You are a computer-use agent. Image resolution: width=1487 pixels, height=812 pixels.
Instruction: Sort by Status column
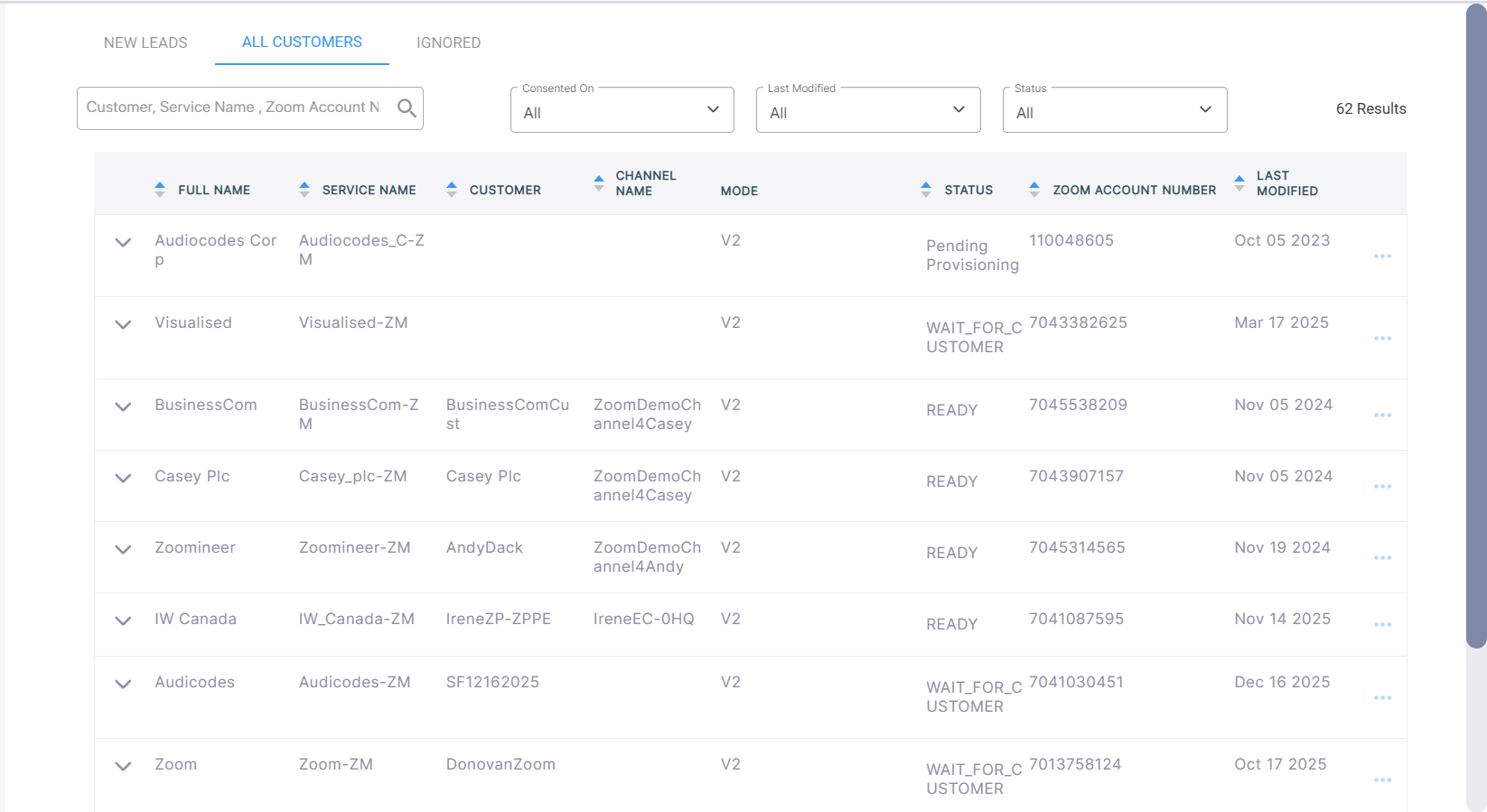(926, 190)
